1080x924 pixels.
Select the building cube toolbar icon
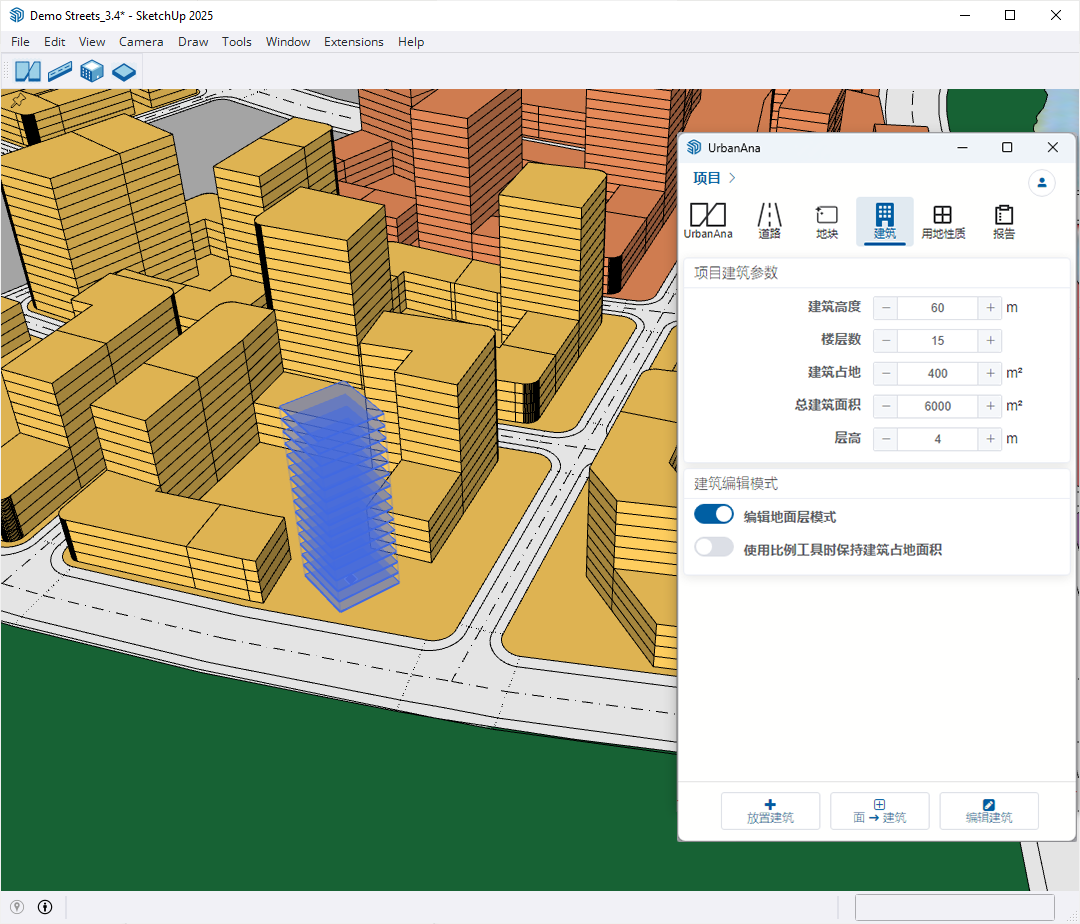pos(92,71)
